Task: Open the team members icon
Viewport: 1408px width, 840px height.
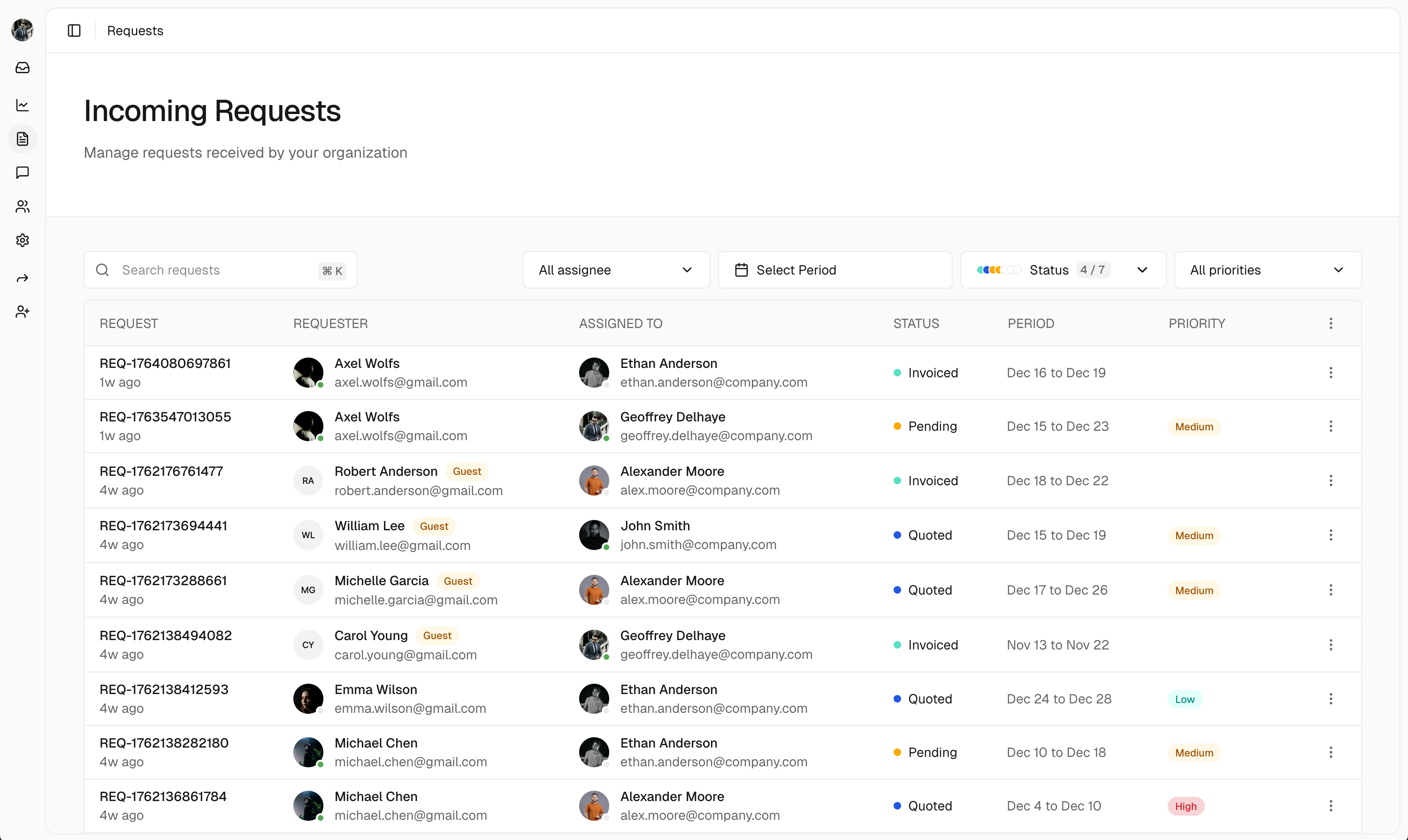Action: (x=23, y=206)
